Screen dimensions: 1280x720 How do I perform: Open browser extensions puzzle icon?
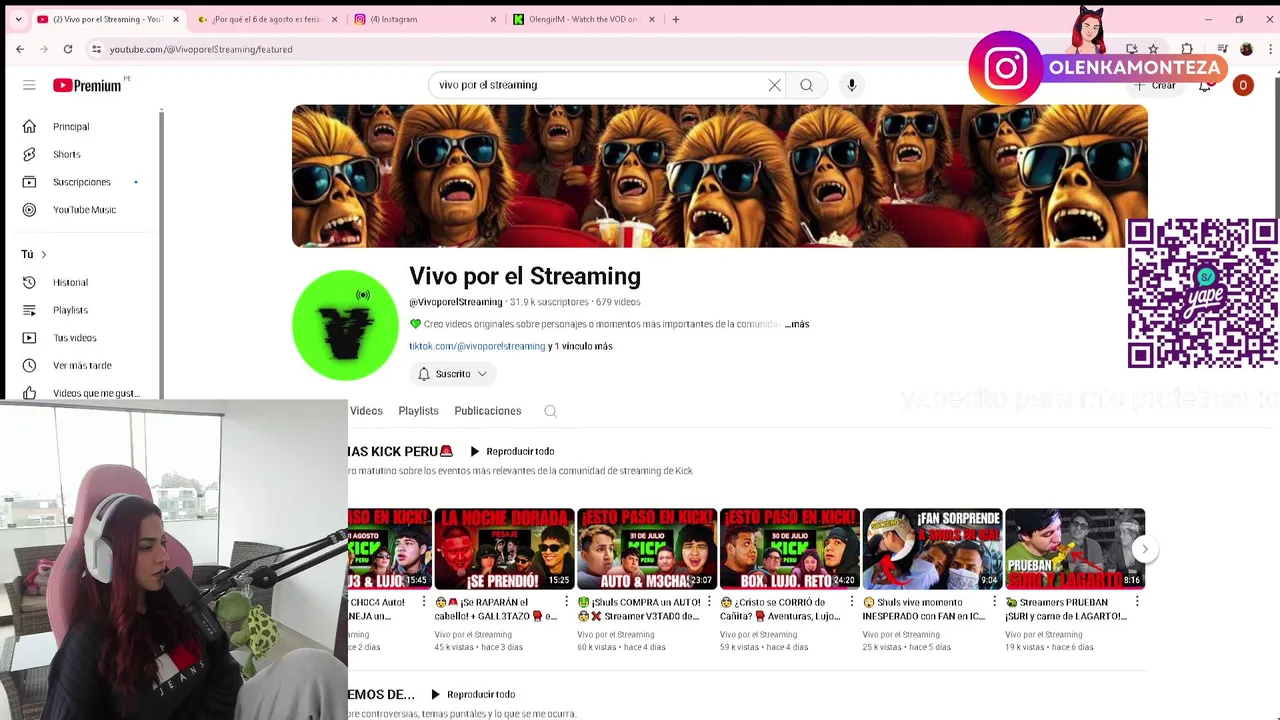[1187, 49]
